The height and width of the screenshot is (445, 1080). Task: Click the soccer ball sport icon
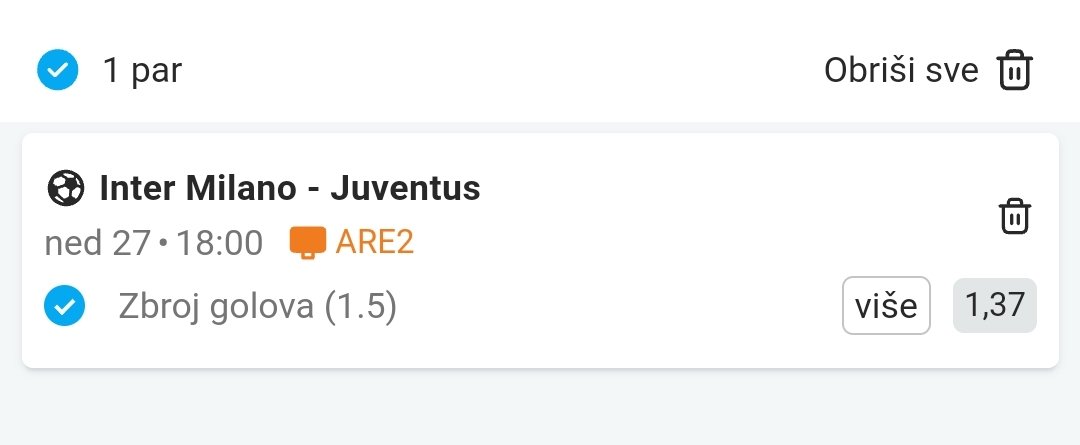pyautogui.click(x=66, y=187)
